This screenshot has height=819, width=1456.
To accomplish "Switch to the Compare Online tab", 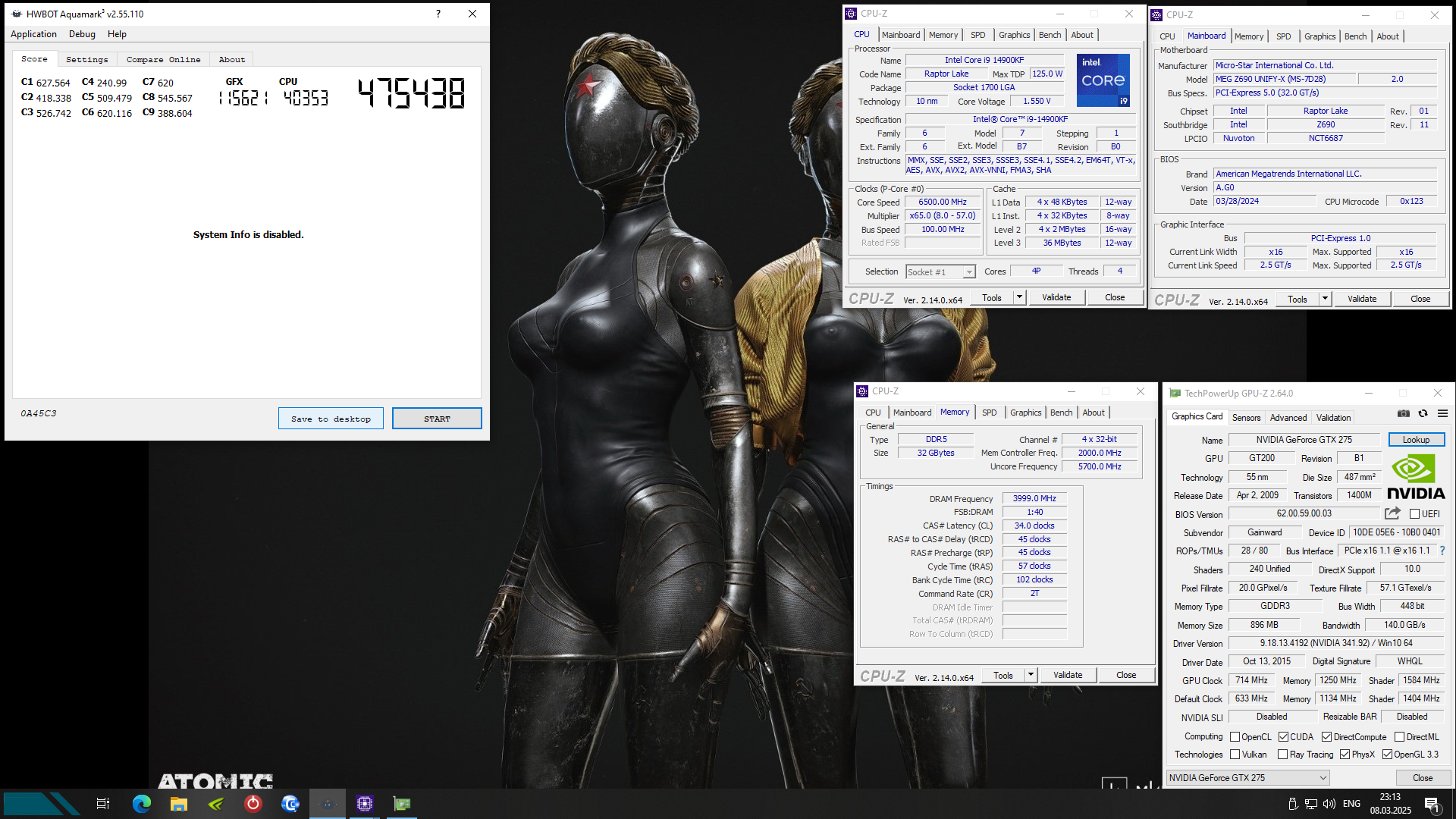I will pos(163,59).
